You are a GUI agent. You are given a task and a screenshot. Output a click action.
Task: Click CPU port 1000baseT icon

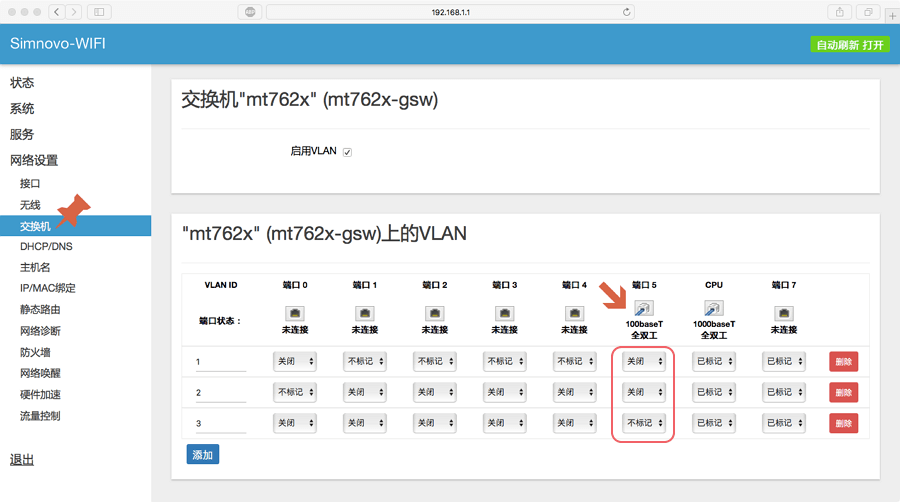(x=713, y=308)
